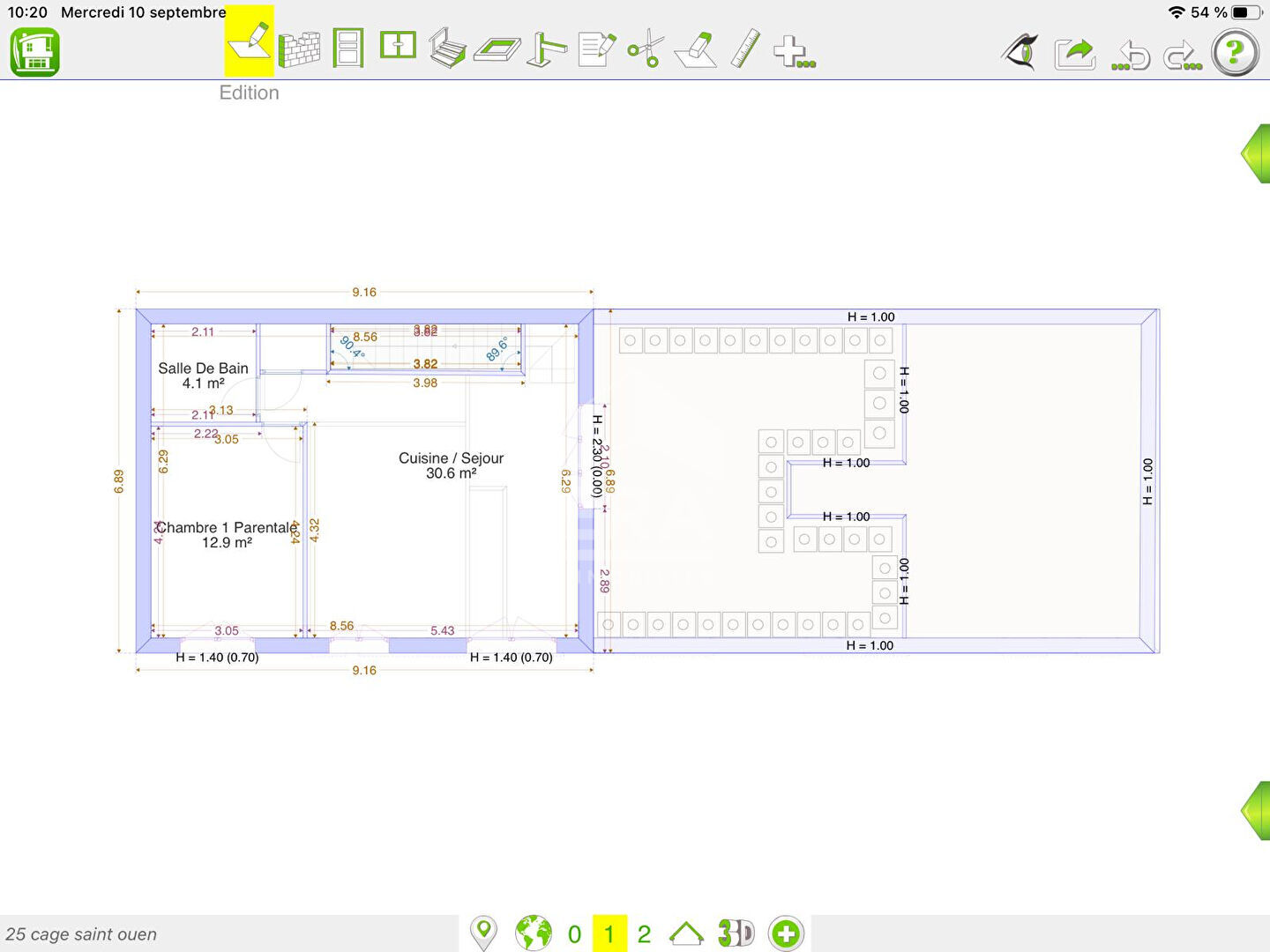
Task: Select the ruler measurement tool
Action: pos(745,48)
